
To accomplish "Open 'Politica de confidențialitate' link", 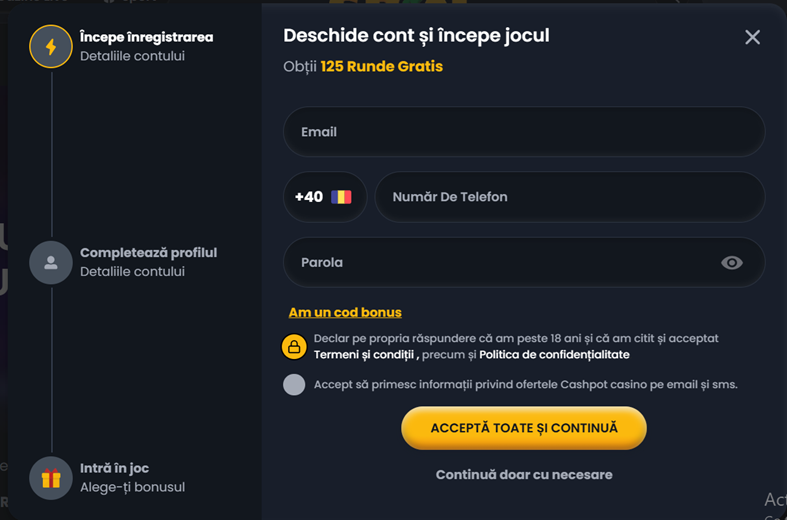I will coord(554,355).
